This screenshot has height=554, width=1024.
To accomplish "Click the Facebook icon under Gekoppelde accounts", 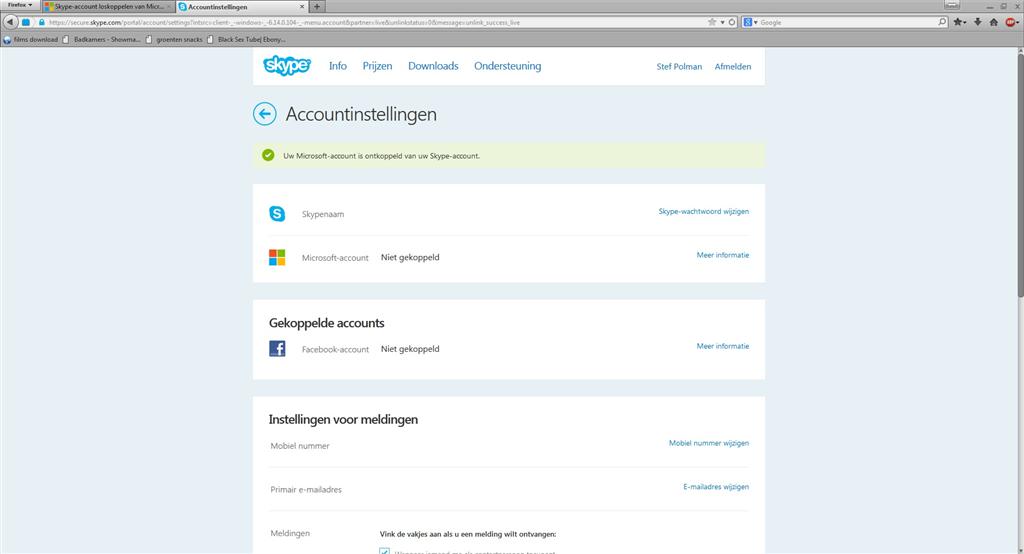I will pos(277,349).
